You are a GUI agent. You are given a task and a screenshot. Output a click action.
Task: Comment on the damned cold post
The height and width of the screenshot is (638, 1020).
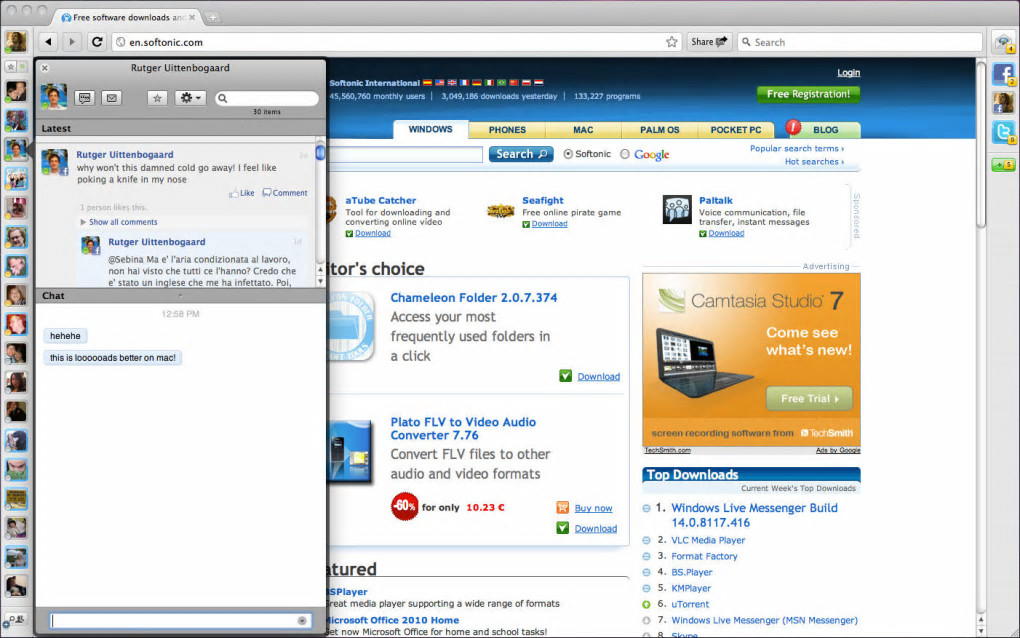point(285,193)
